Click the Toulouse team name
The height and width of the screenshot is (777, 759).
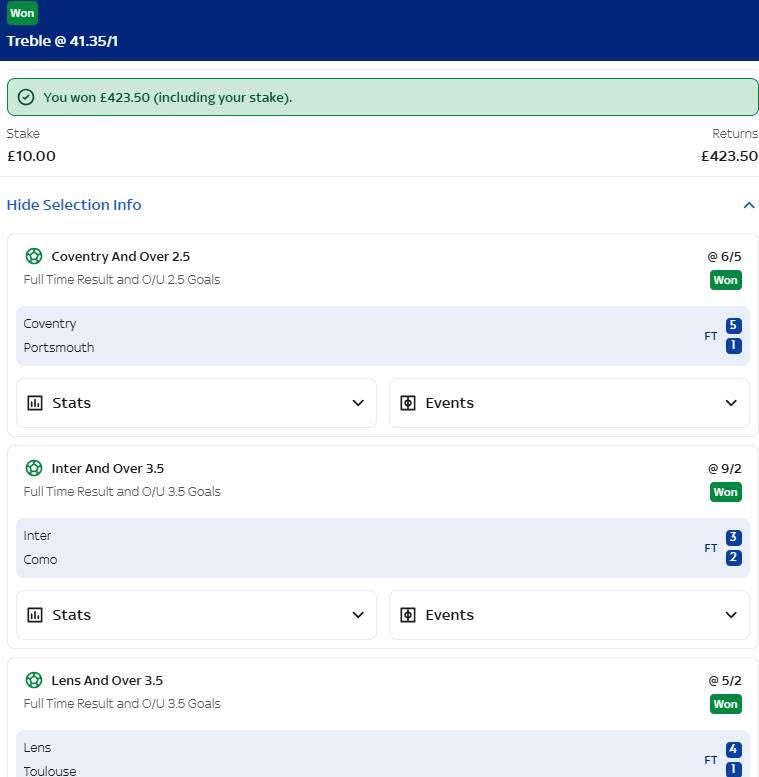(50, 771)
